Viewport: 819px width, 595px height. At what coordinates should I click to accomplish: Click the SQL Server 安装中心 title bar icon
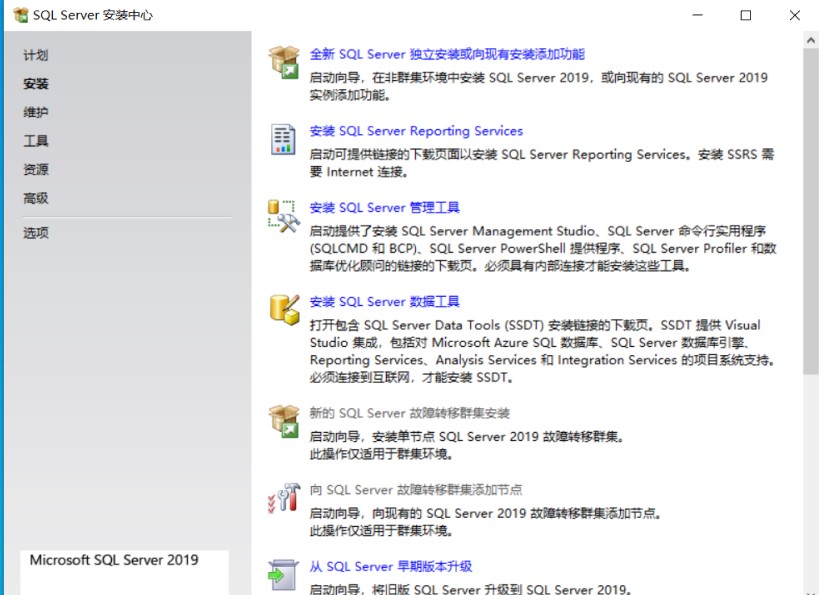[x=20, y=15]
